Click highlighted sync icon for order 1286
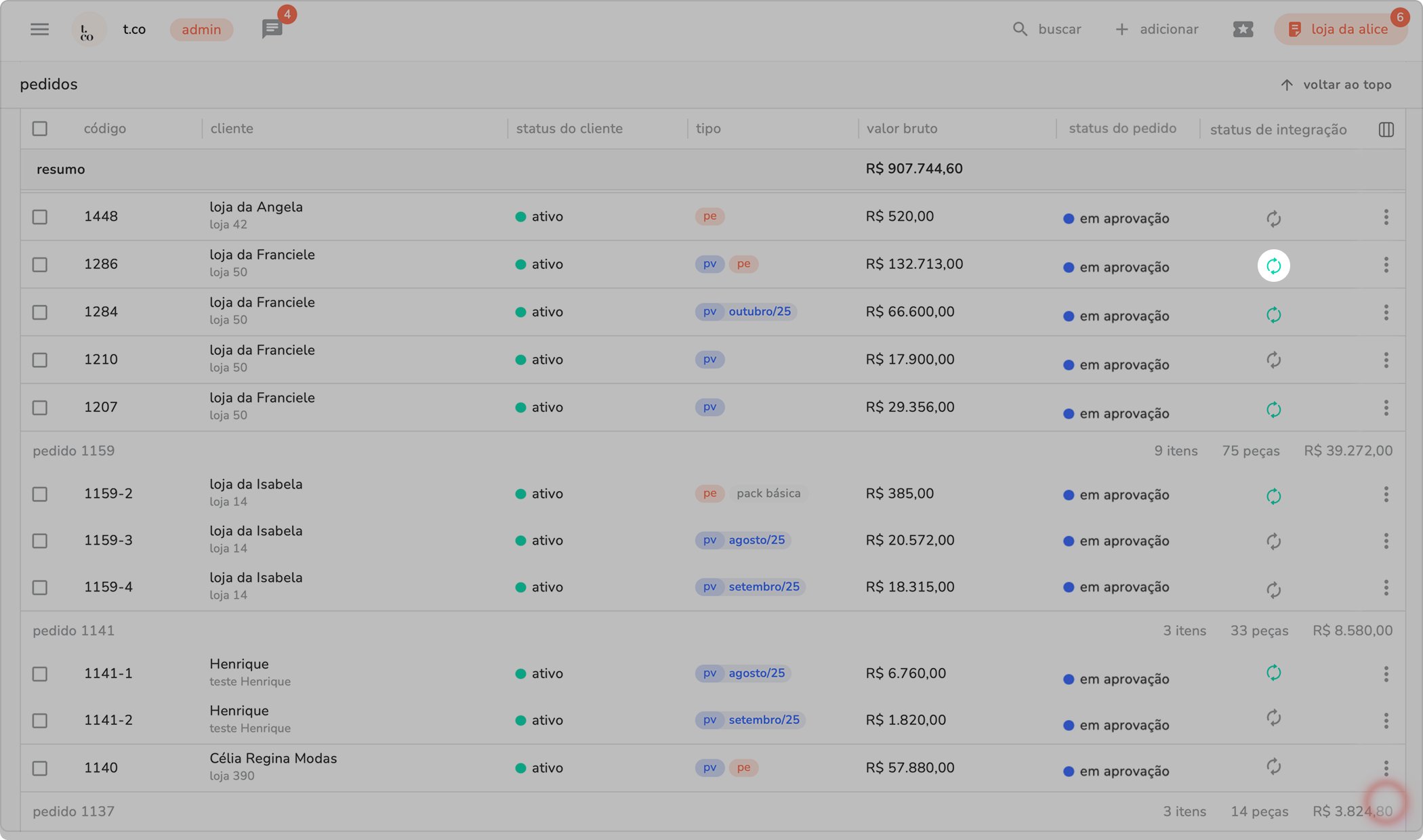This screenshot has width=1423, height=840. pyautogui.click(x=1273, y=266)
